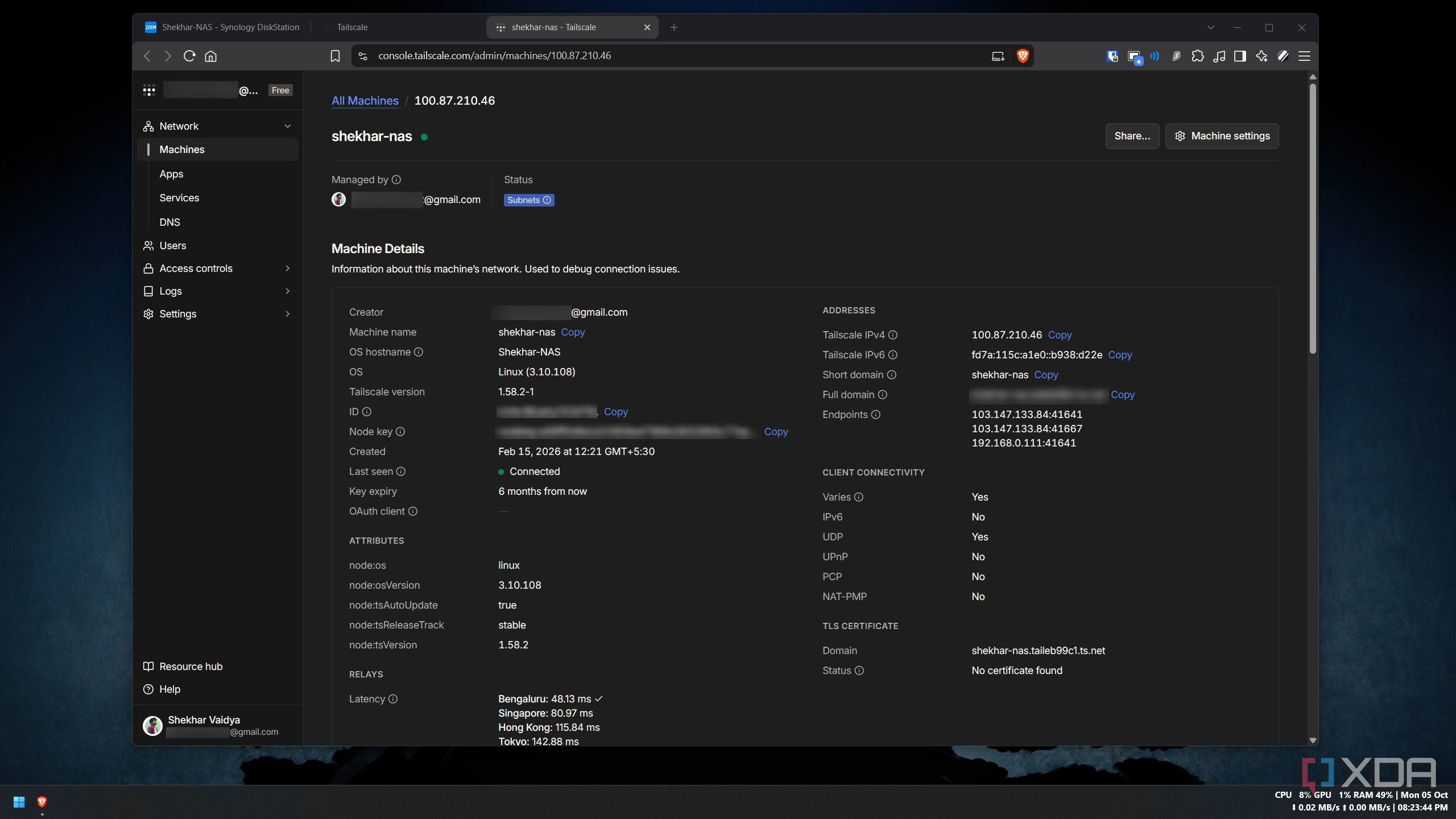The image size is (1456, 819).
Task: Click info icon next to Managed by
Action: [x=396, y=180]
